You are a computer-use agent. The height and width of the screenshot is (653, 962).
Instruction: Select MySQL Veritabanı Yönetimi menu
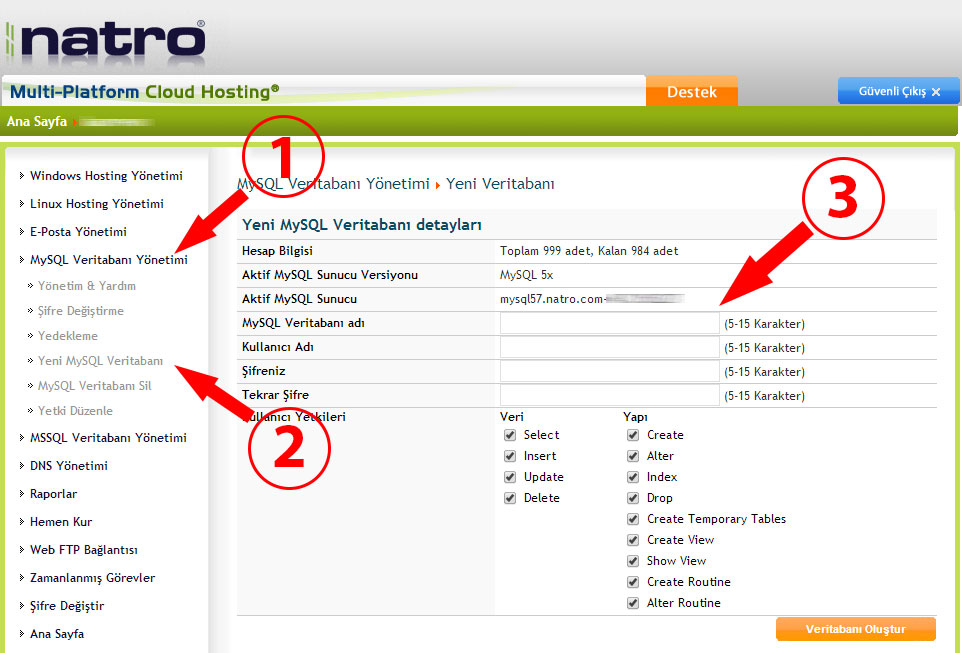109,260
